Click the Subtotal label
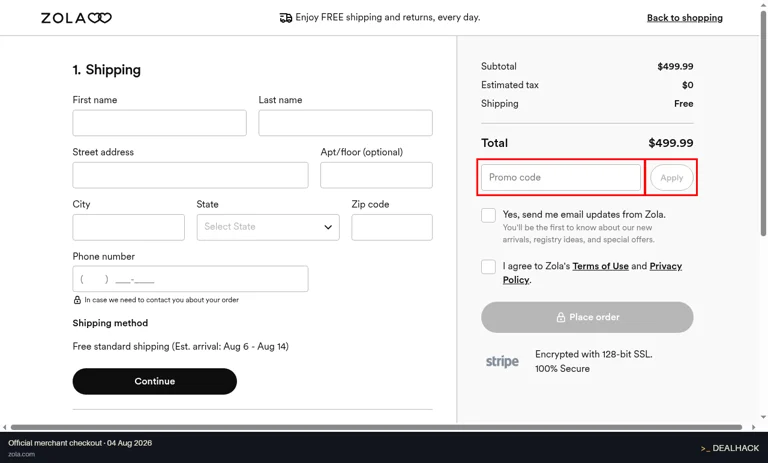Image resolution: width=768 pixels, height=463 pixels. pos(499,66)
